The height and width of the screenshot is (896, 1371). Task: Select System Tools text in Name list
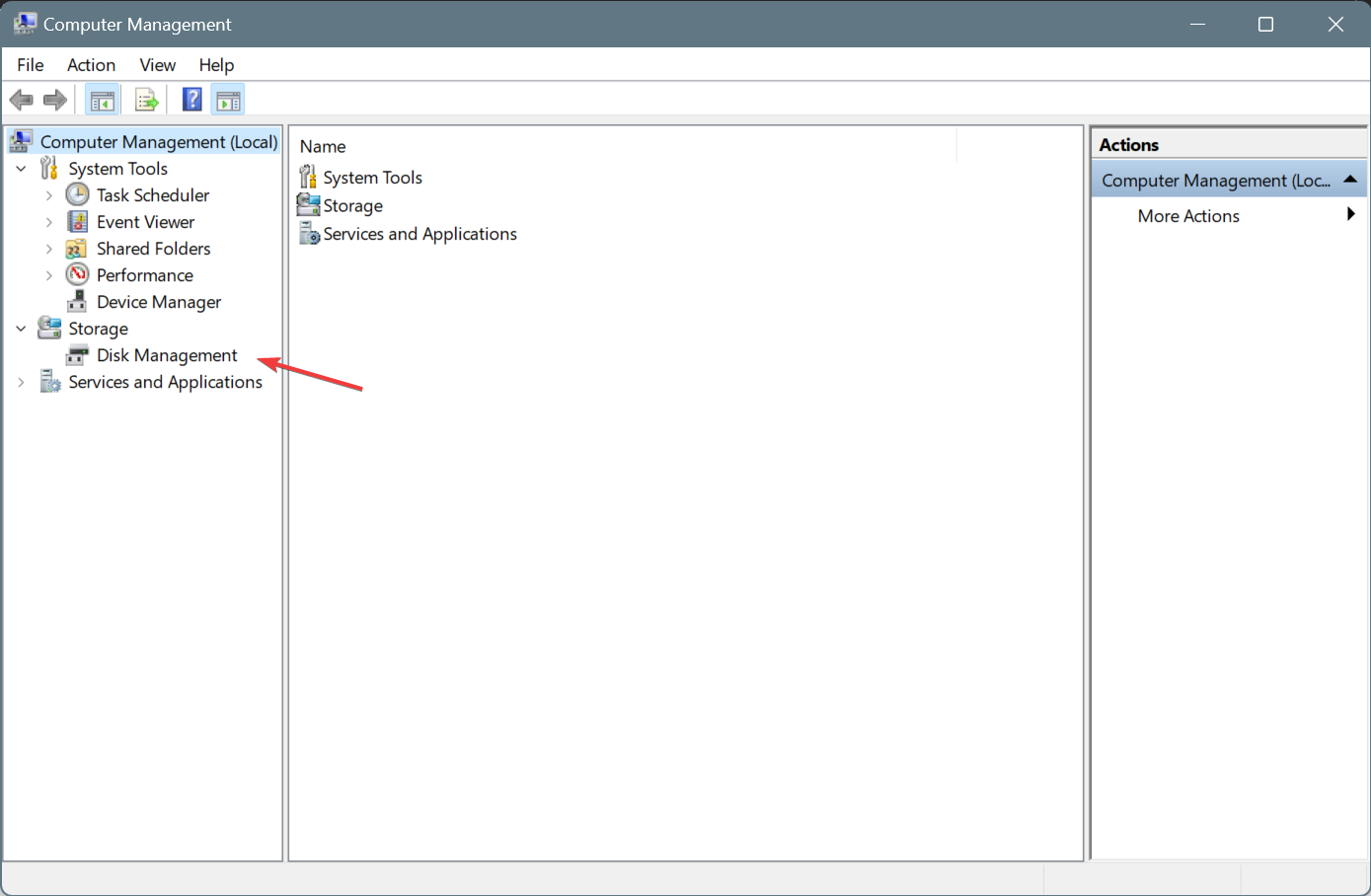pyautogui.click(x=373, y=178)
